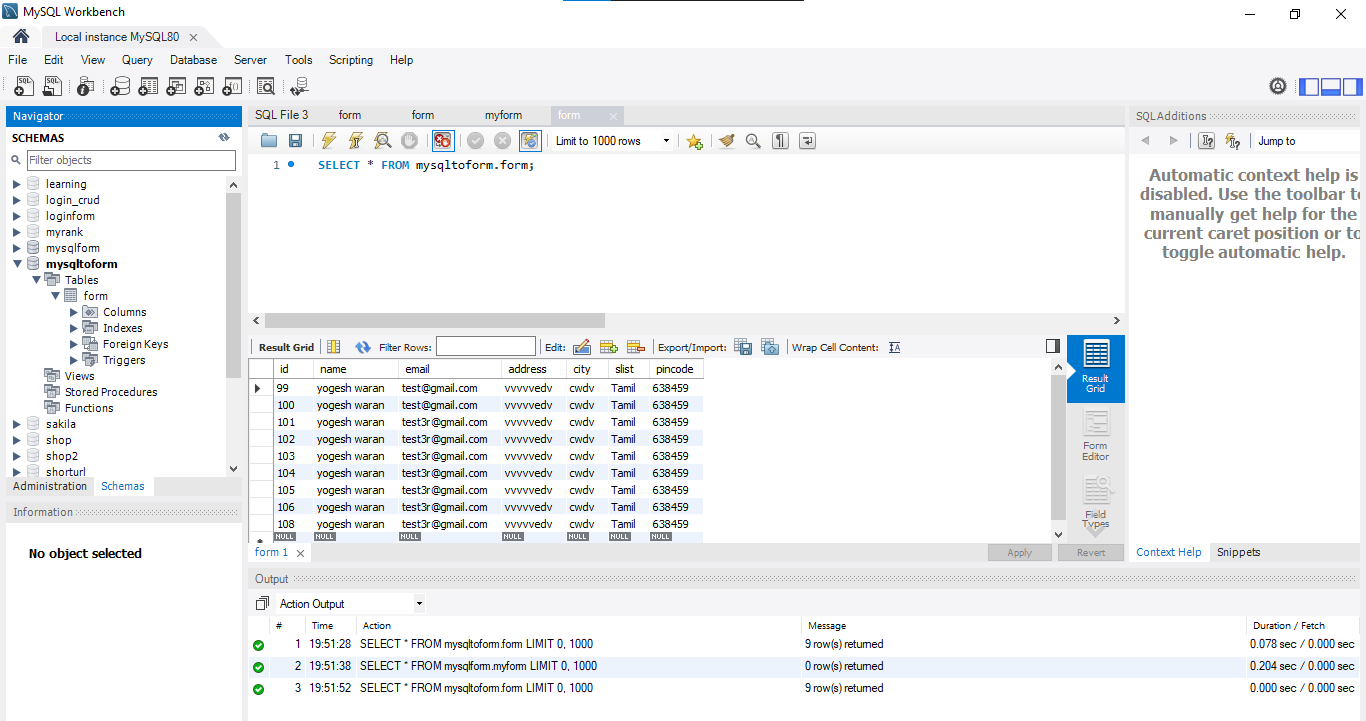Rollback transaction X icon
1366x721 pixels.
click(503, 141)
